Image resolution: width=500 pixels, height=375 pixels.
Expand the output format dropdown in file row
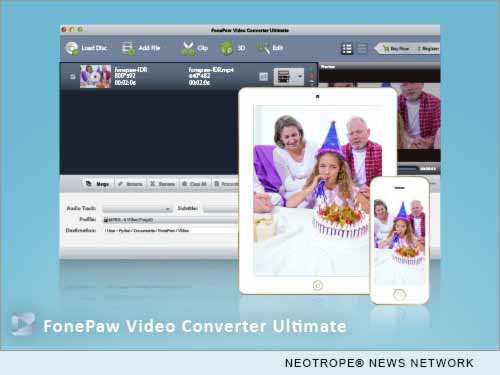pos(300,77)
